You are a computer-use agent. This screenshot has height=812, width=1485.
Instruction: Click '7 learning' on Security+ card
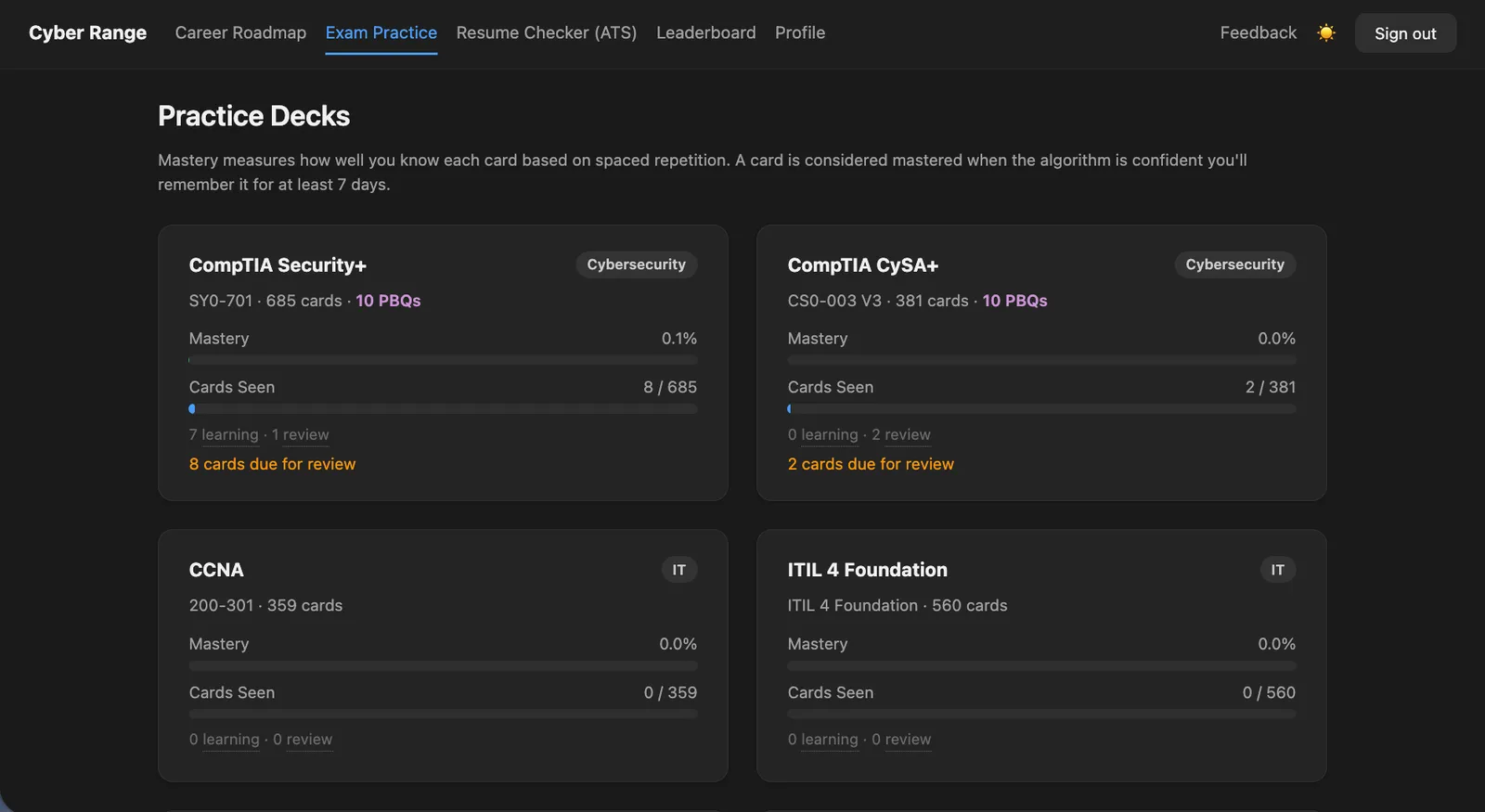click(x=224, y=434)
